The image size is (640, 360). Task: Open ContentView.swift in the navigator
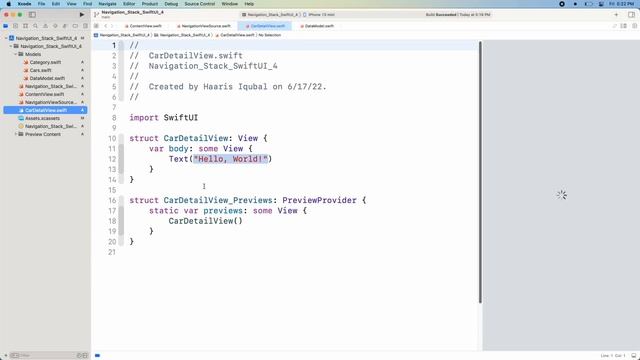pos(45,94)
